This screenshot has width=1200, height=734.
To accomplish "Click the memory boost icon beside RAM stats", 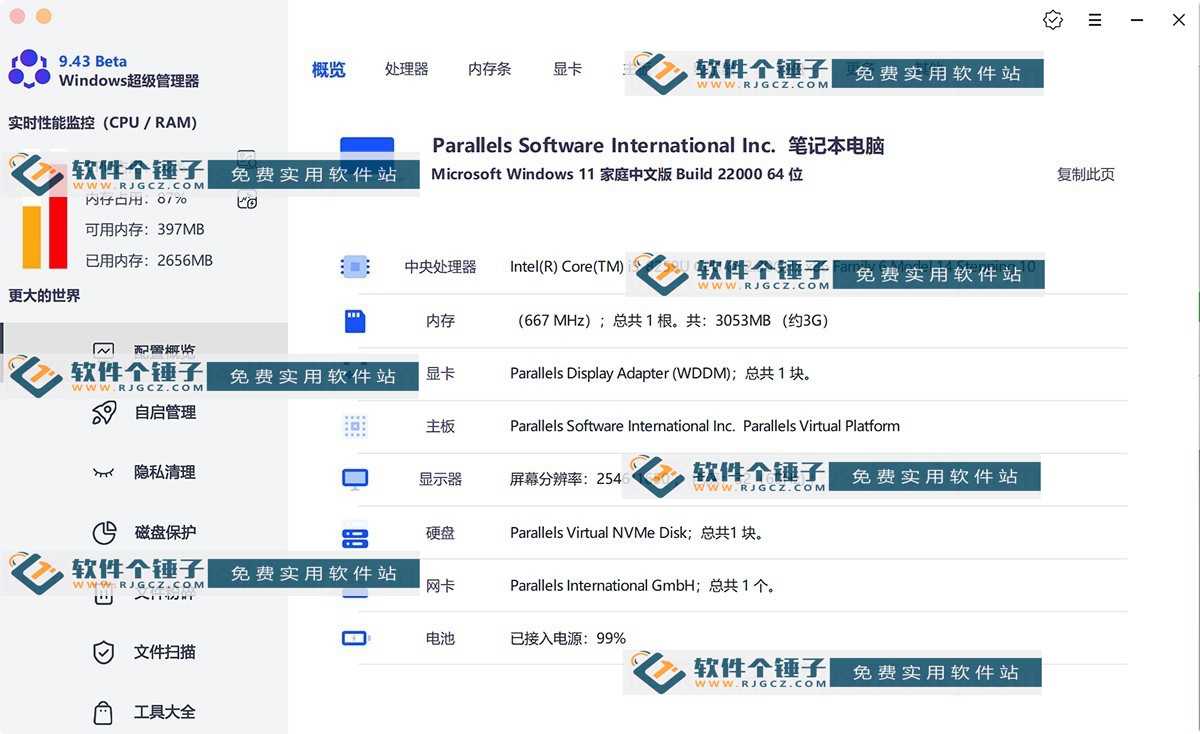I will coord(247,200).
